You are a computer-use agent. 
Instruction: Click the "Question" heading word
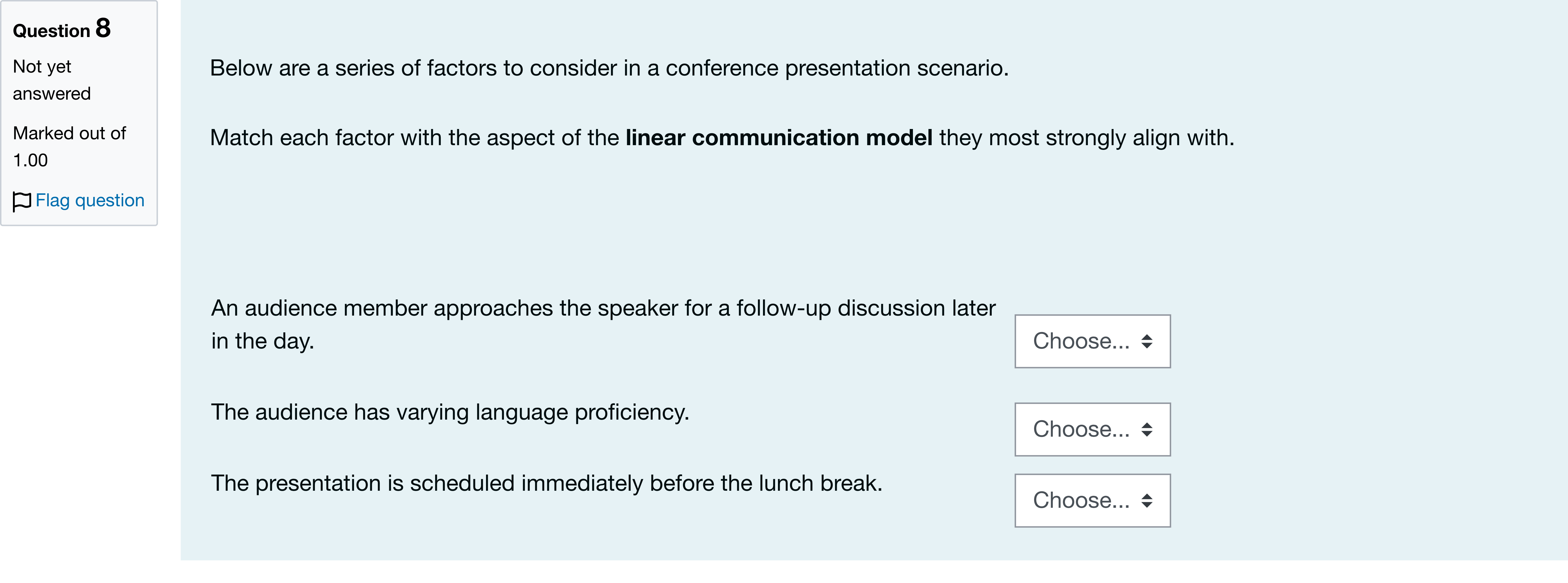click(52, 31)
